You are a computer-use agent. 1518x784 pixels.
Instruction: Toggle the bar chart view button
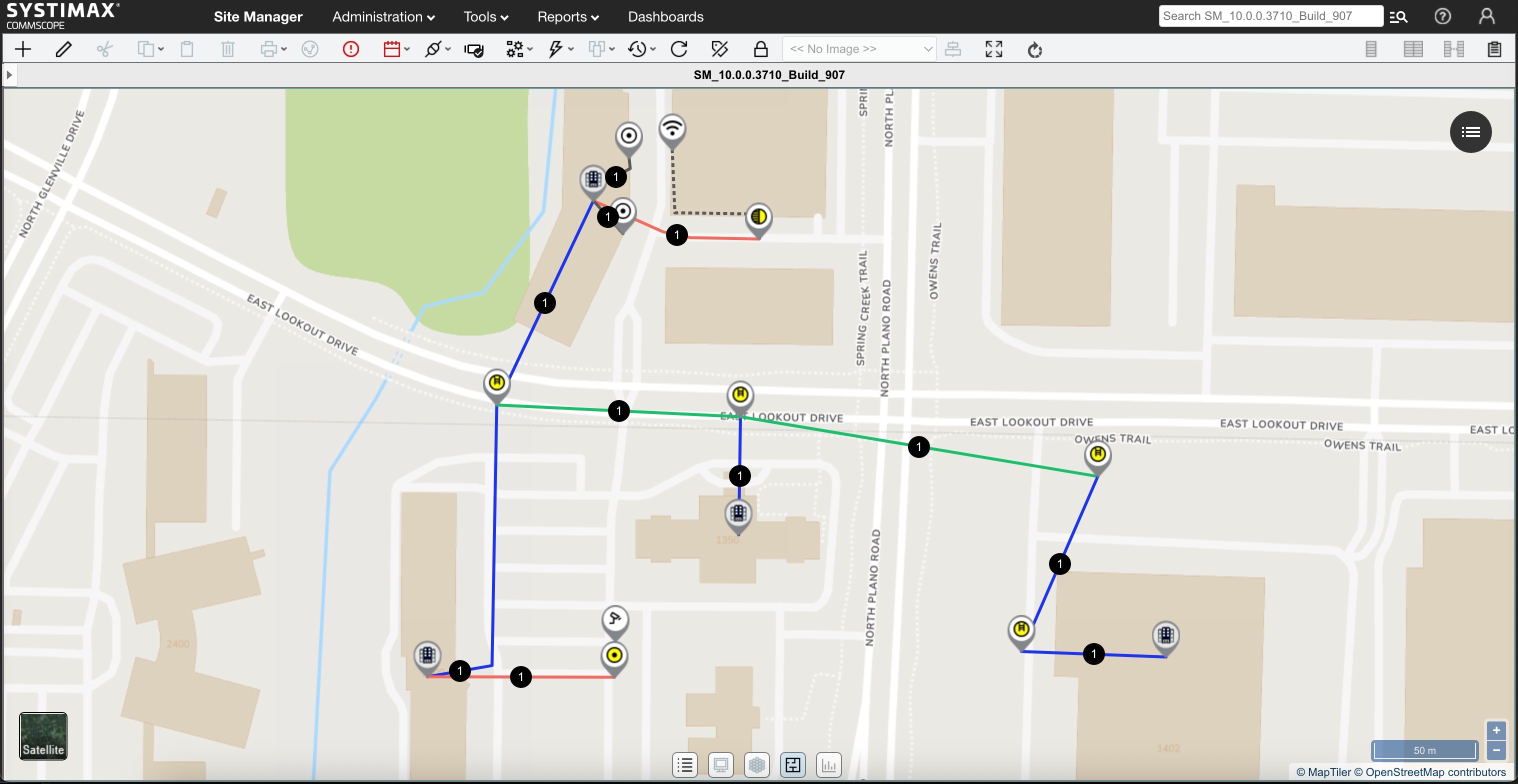(828, 765)
